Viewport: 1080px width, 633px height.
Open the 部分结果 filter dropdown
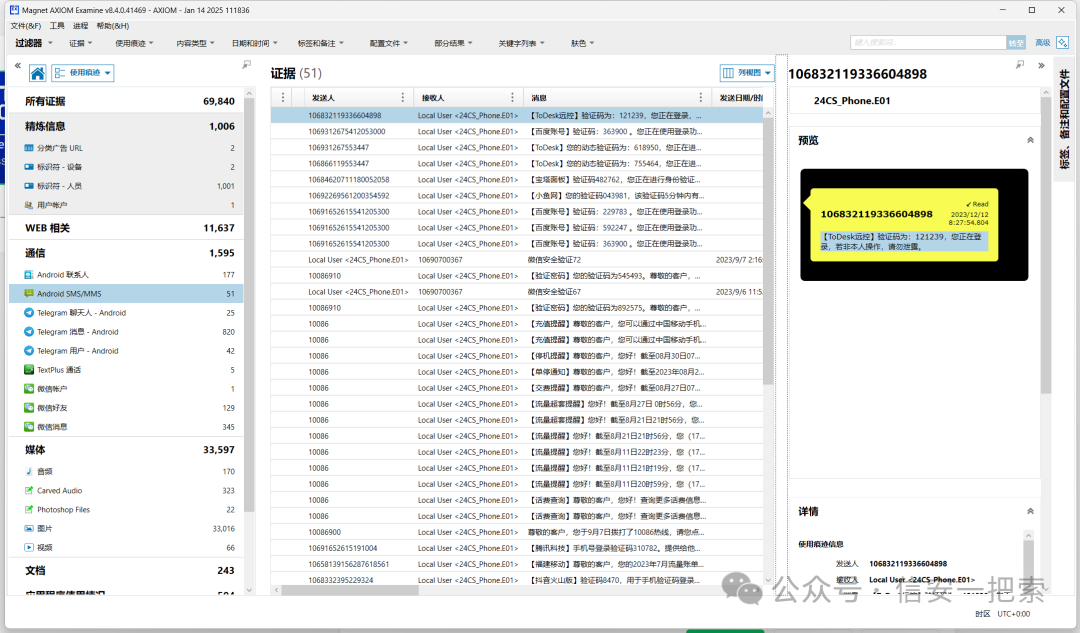tap(453, 43)
